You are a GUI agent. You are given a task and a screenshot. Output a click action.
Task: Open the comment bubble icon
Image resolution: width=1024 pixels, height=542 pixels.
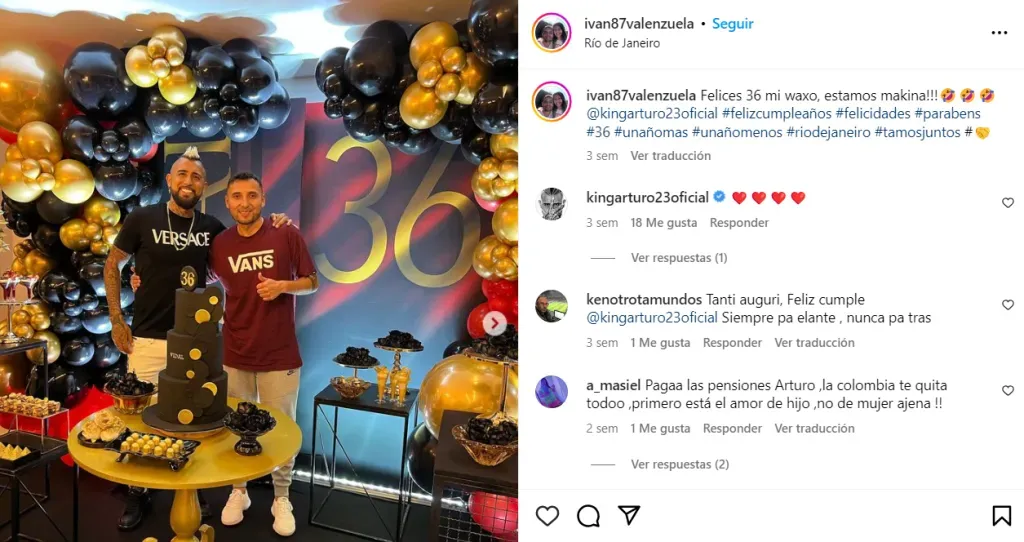point(588,516)
